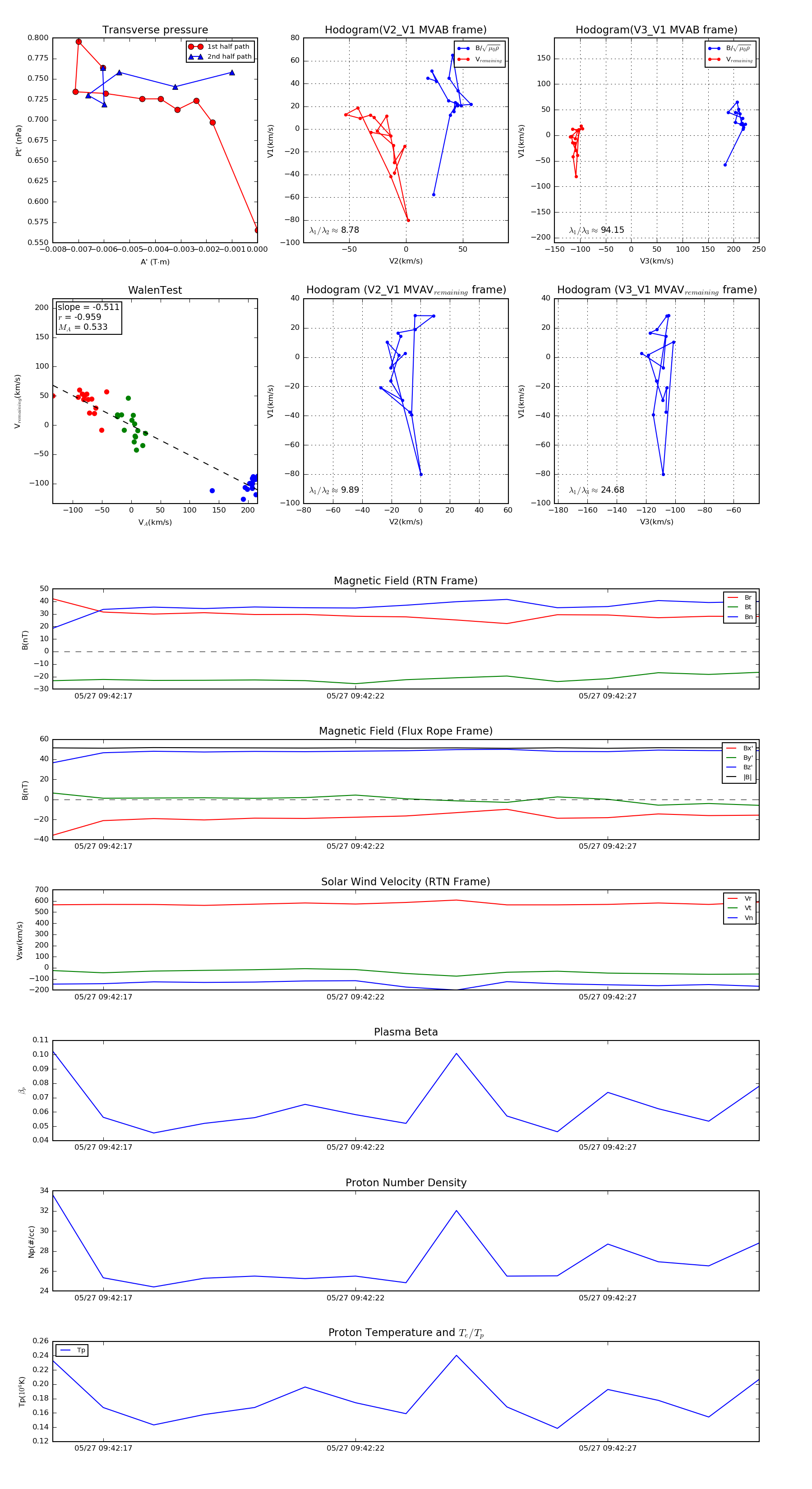
Task: Click 'r = -0.959' annotation
Action: (x=80, y=317)
